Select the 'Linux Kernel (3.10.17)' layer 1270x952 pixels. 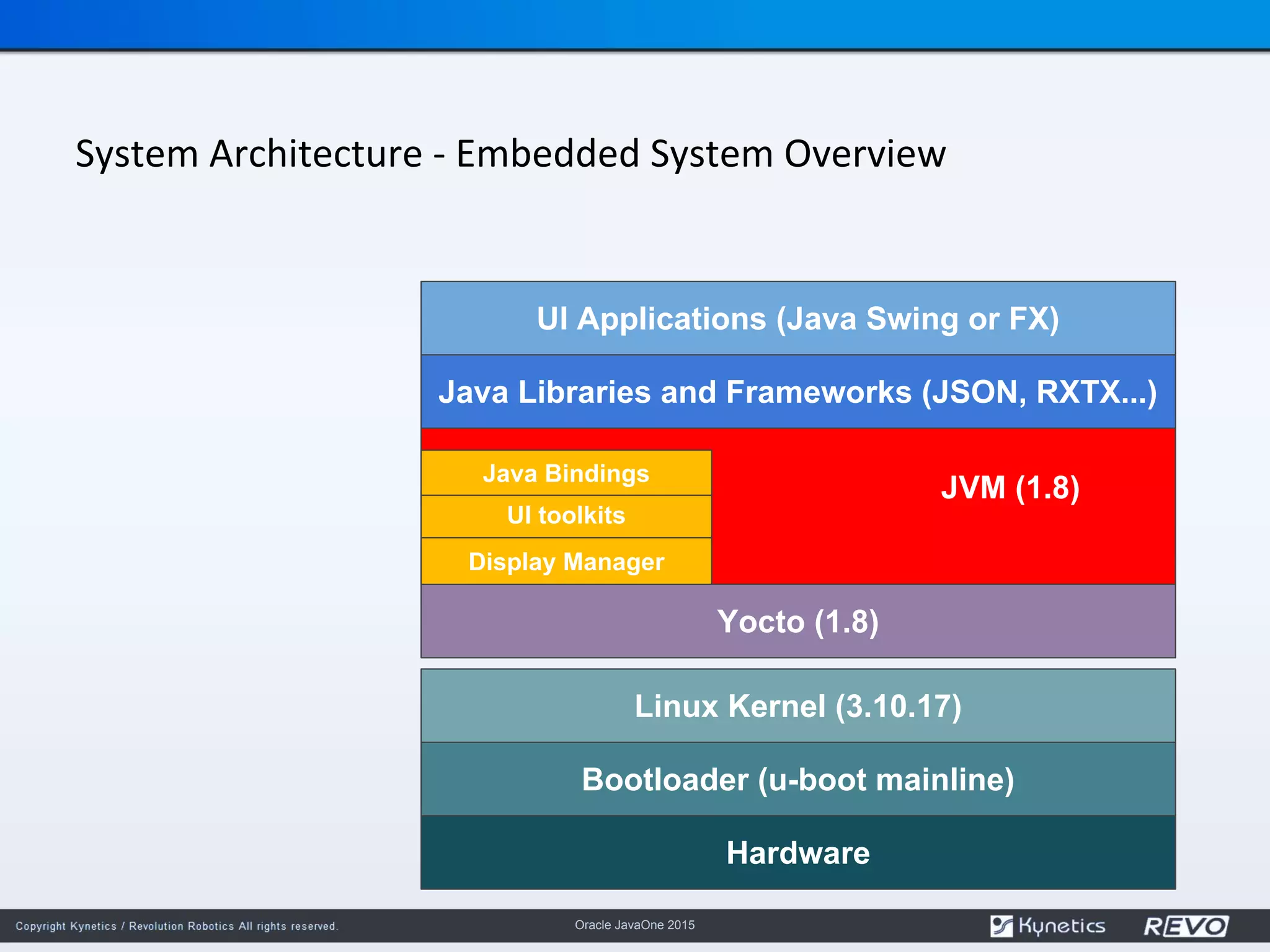pos(798,706)
